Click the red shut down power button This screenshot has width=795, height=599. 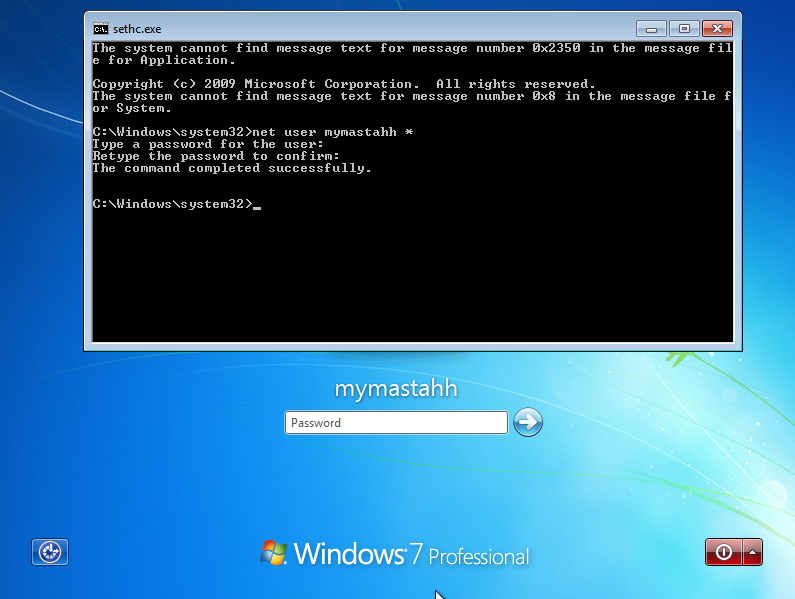724,552
